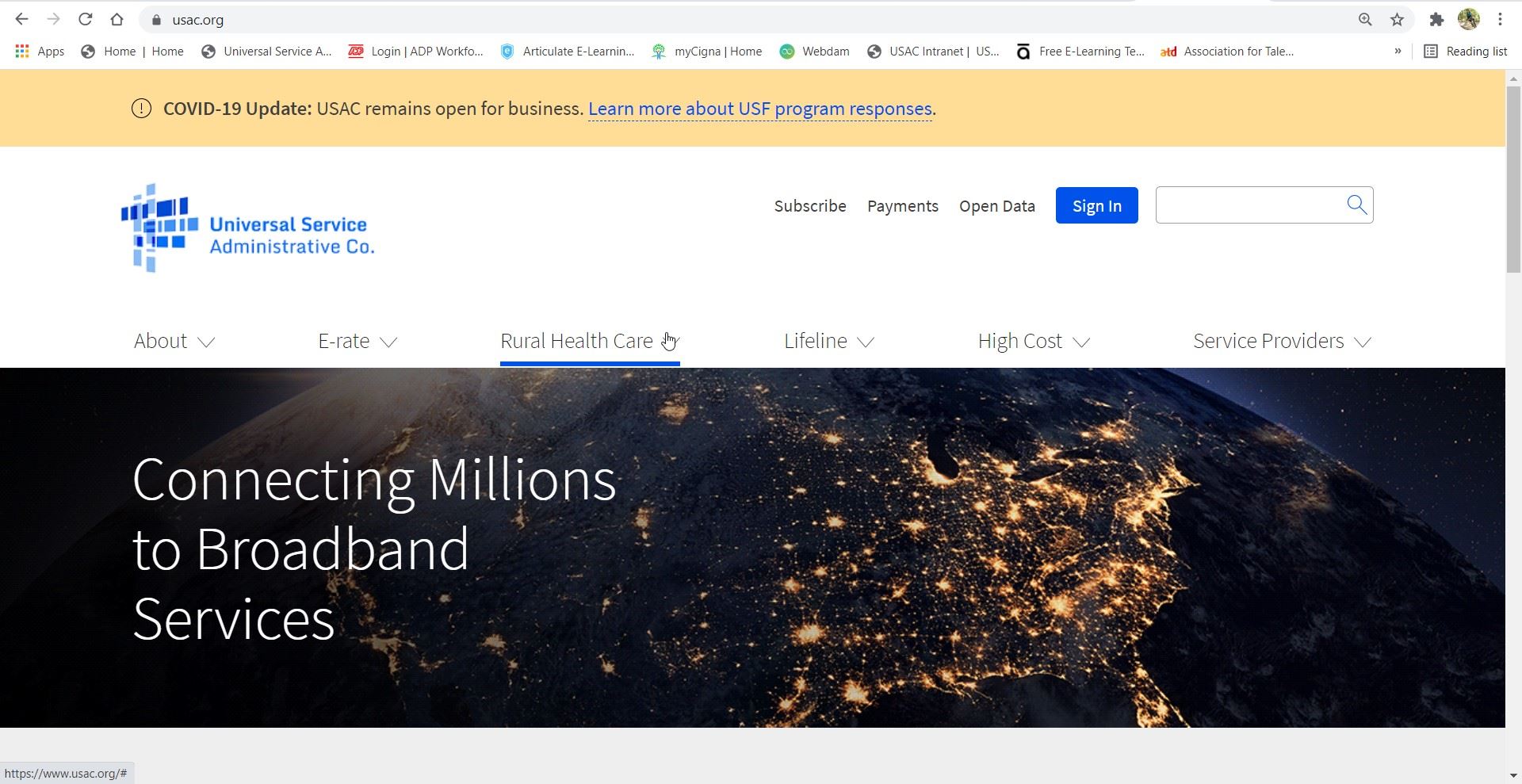1522x784 pixels.
Task: Bookmark this page with star icon
Action: [x=1398, y=20]
